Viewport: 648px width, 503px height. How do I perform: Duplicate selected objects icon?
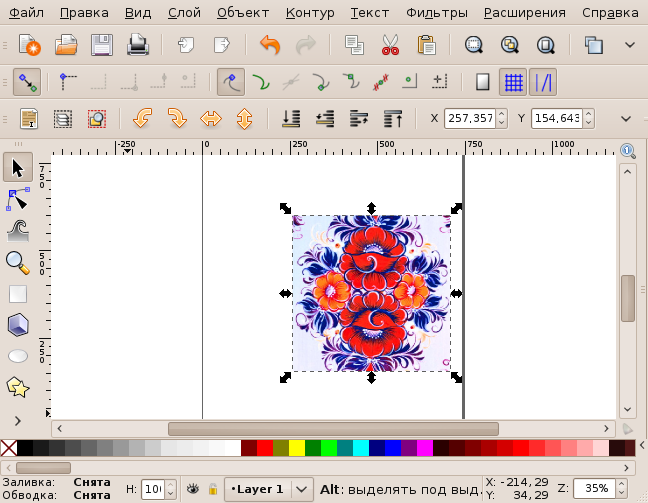click(593, 45)
